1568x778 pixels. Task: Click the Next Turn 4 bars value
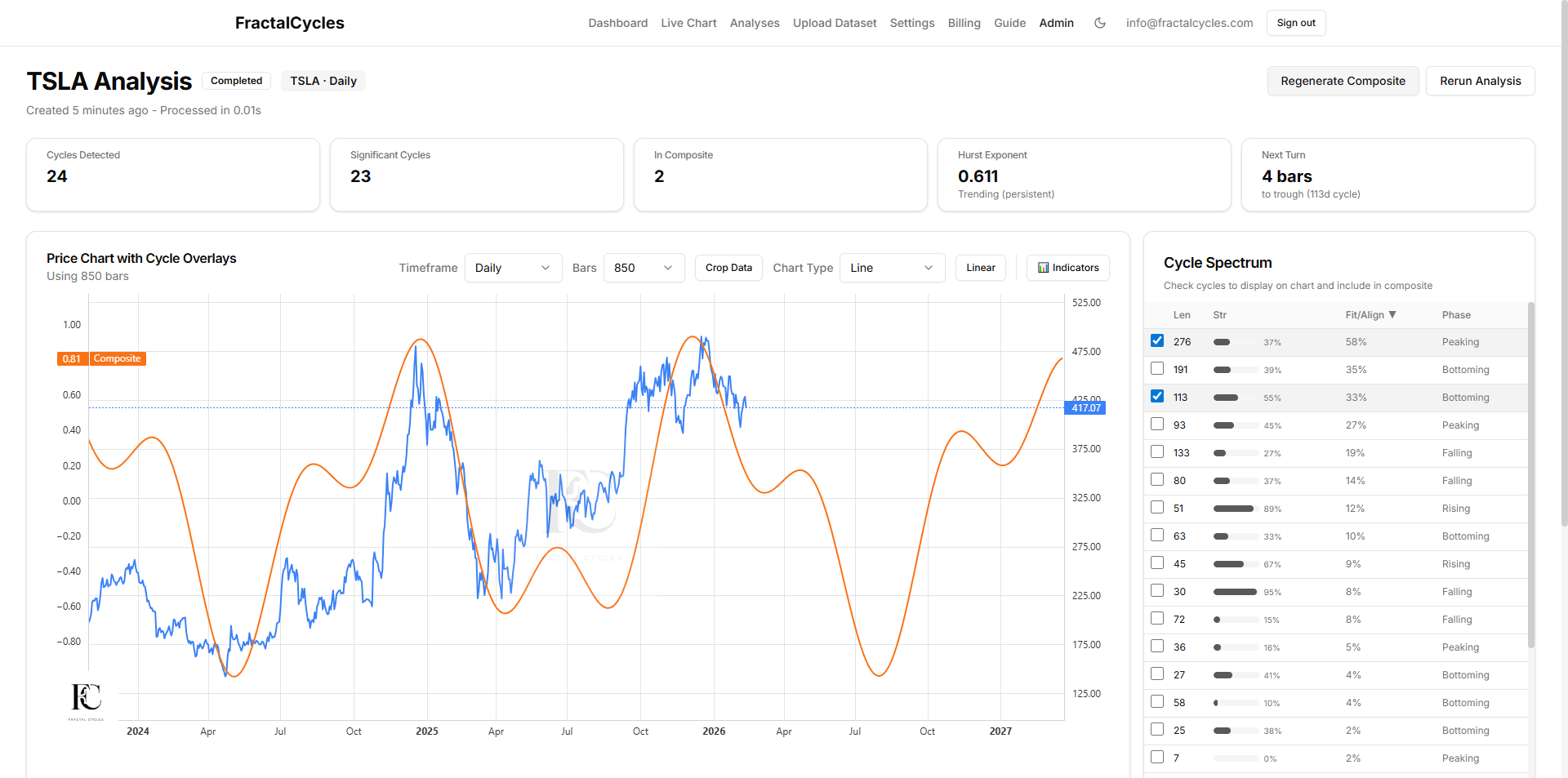(x=1286, y=176)
